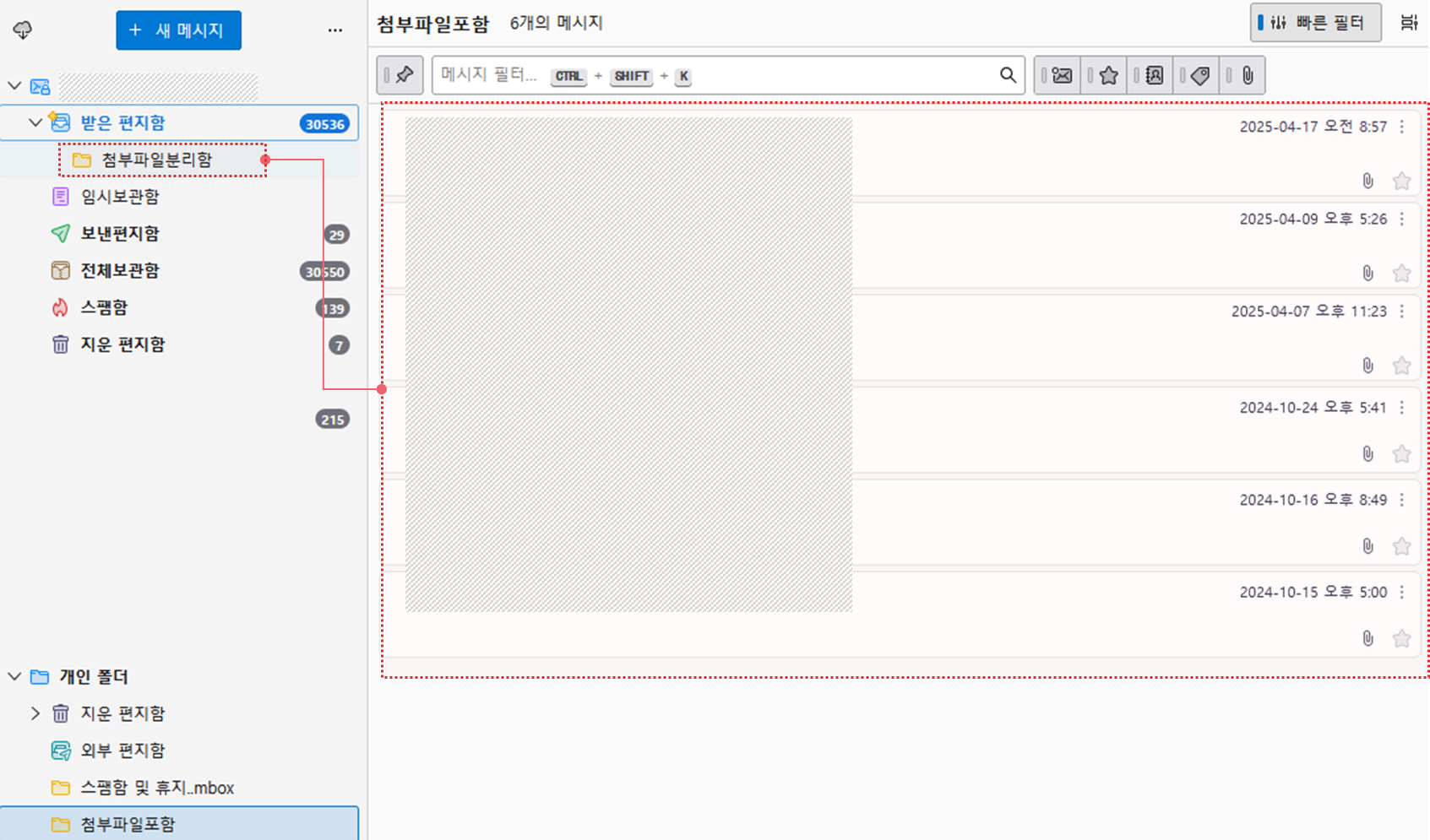This screenshot has height=840, width=1430.
Task: Star the 2025-04-09 message
Action: coord(1401,273)
